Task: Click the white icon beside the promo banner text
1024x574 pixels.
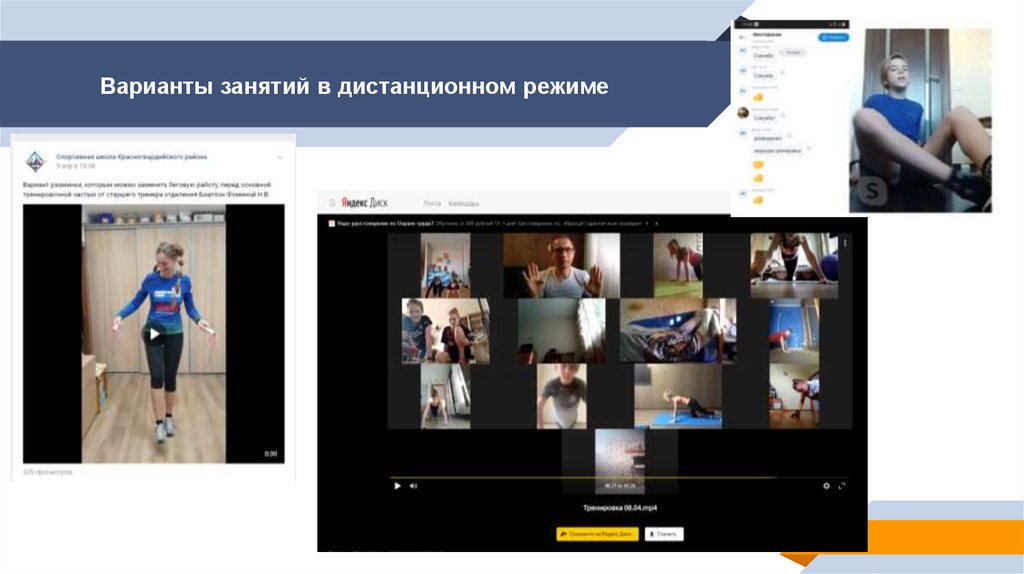Action: [331, 223]
